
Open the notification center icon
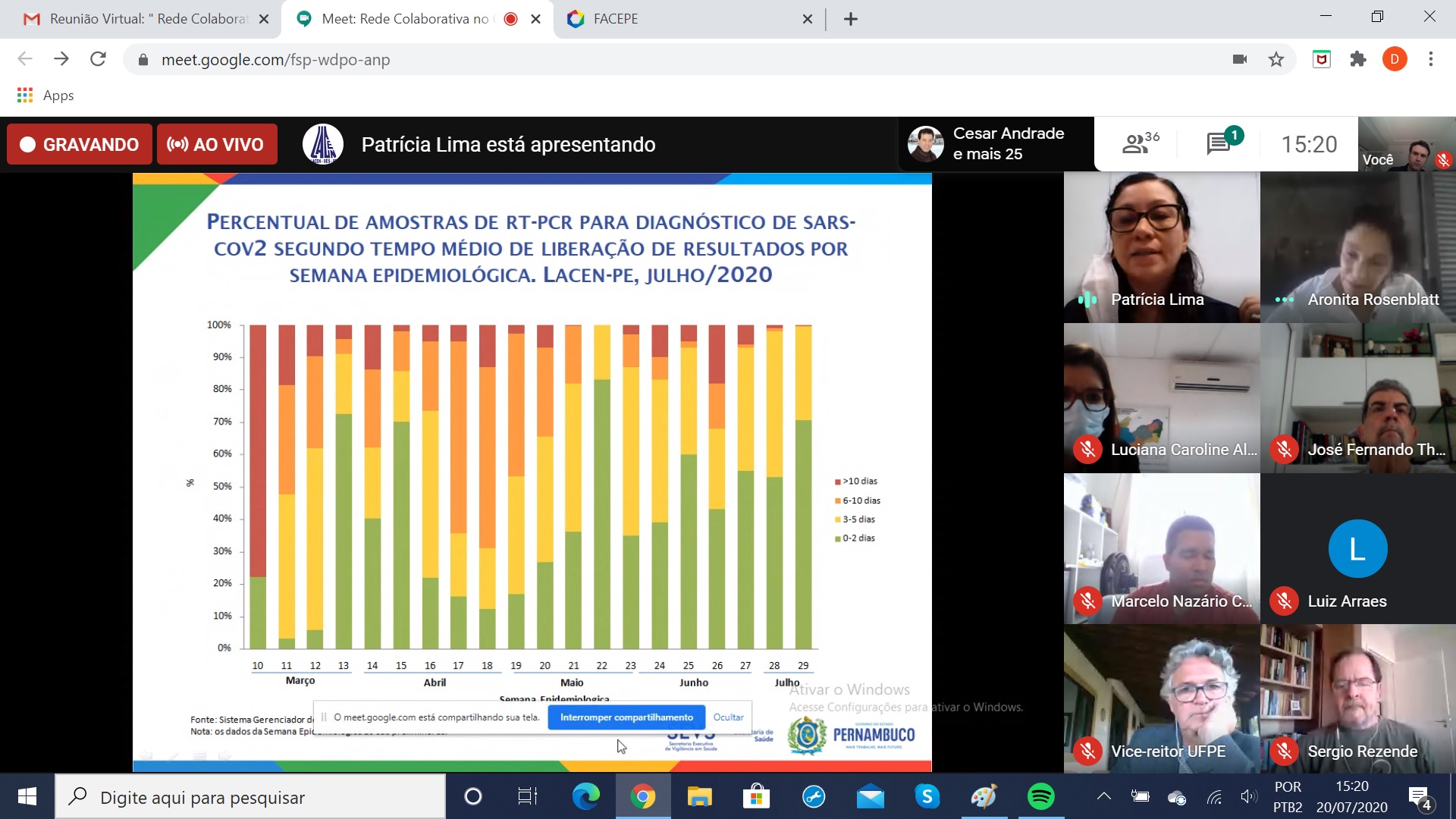[x=1420, y=797]
